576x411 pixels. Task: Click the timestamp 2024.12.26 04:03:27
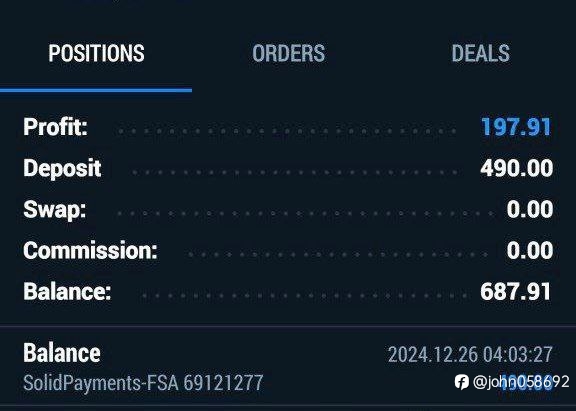pyautogui.click(x=470, y=354)
